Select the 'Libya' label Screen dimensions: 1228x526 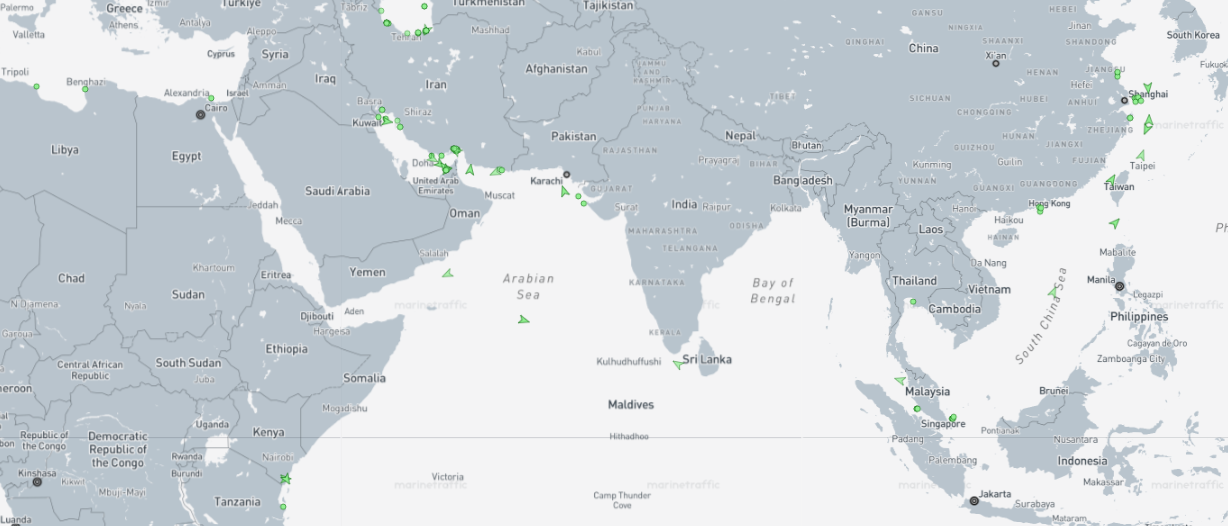65,150
